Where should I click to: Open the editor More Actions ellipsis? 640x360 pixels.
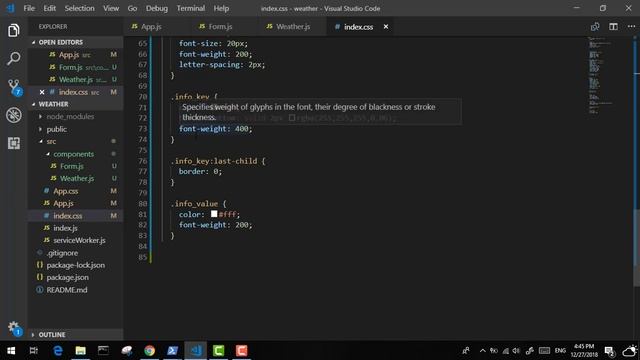631,27
